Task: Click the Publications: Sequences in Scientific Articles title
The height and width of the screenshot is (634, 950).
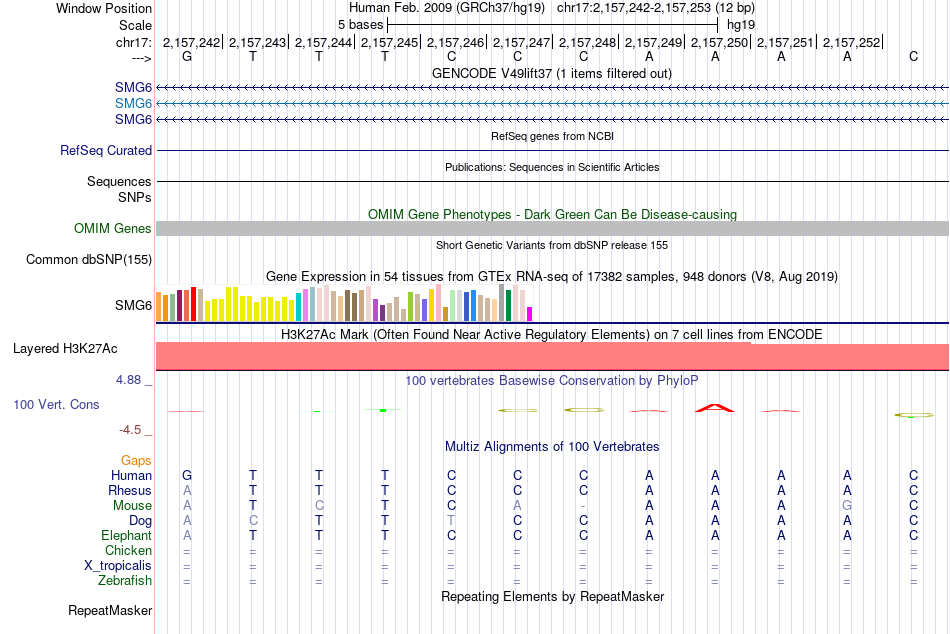Action: pos(552,167)
